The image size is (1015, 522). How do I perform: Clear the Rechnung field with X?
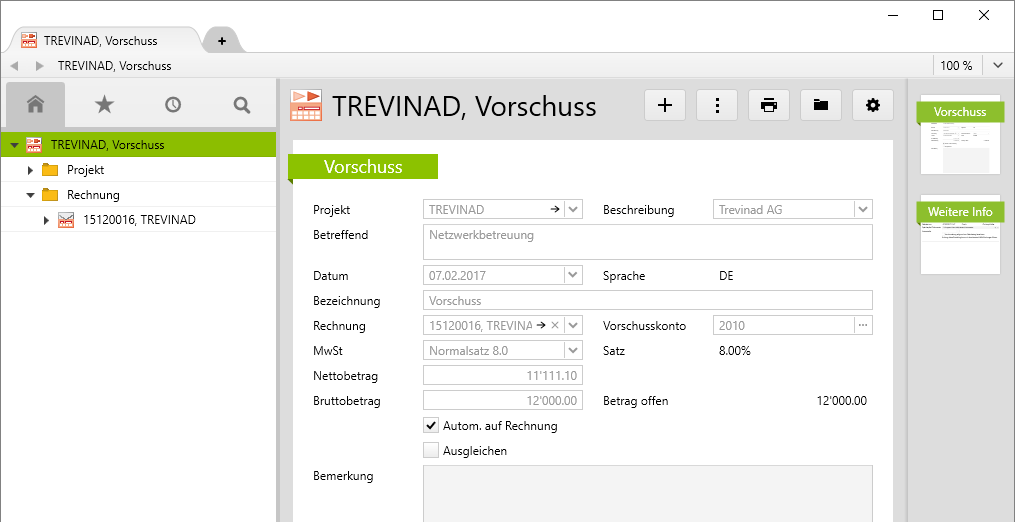(555, 325)
